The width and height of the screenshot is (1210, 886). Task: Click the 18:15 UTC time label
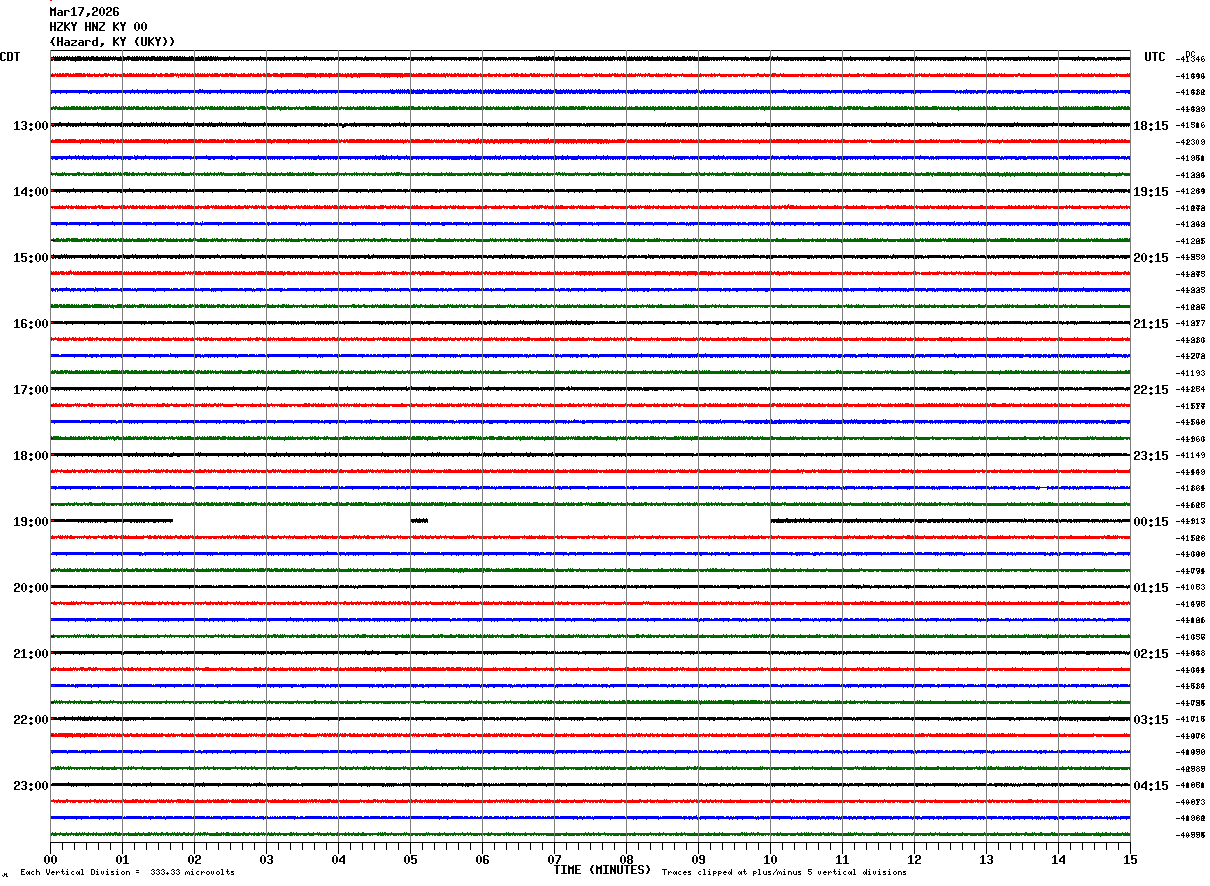point(1151,126)
